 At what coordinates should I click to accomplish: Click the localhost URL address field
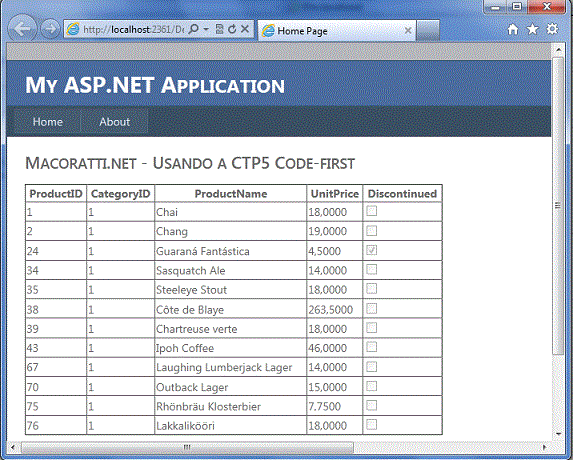pos(133,29)
